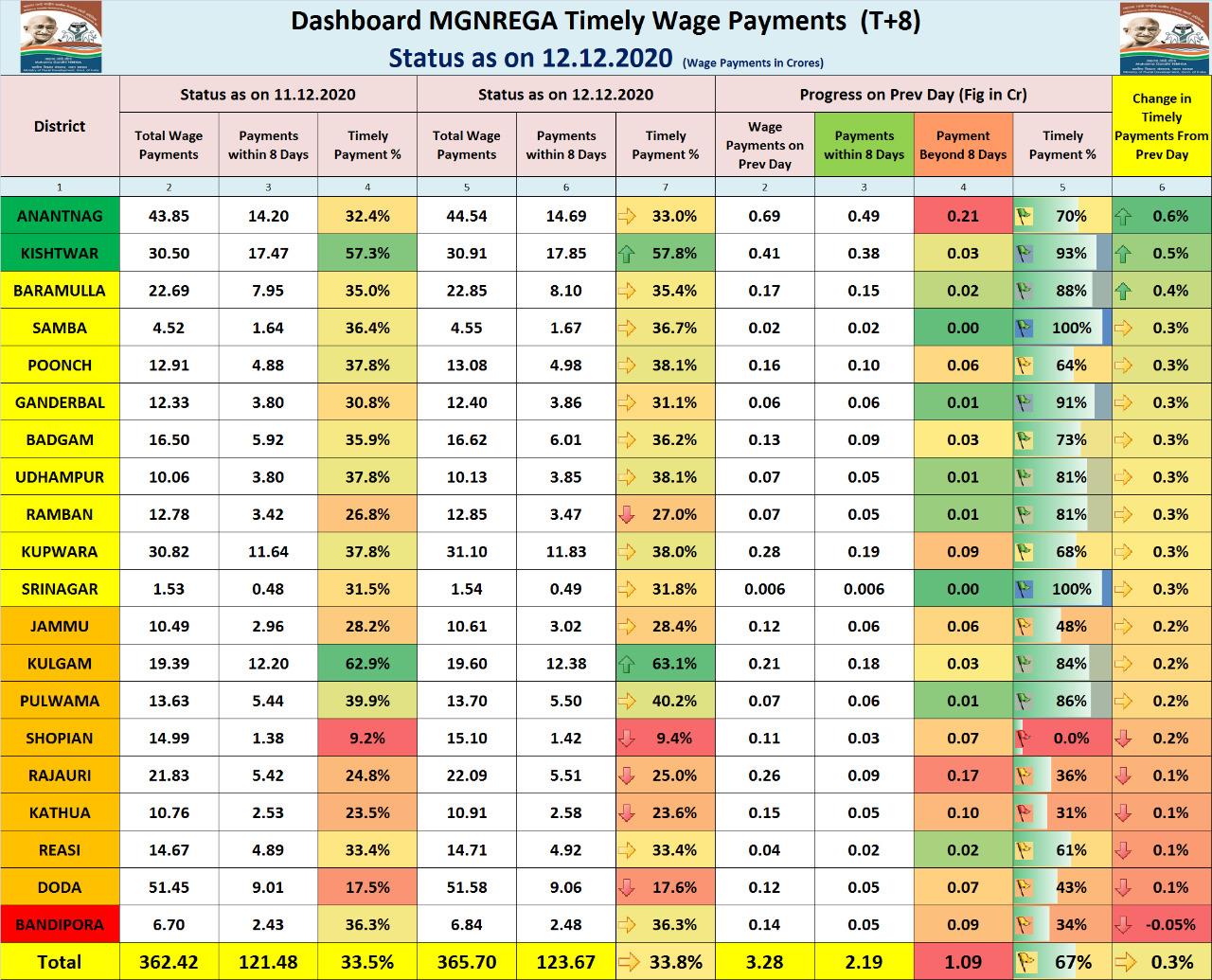Image resolution: width=1212 pixels, height=980 pixels.
Task: Click the District column header
Action: 60,126
